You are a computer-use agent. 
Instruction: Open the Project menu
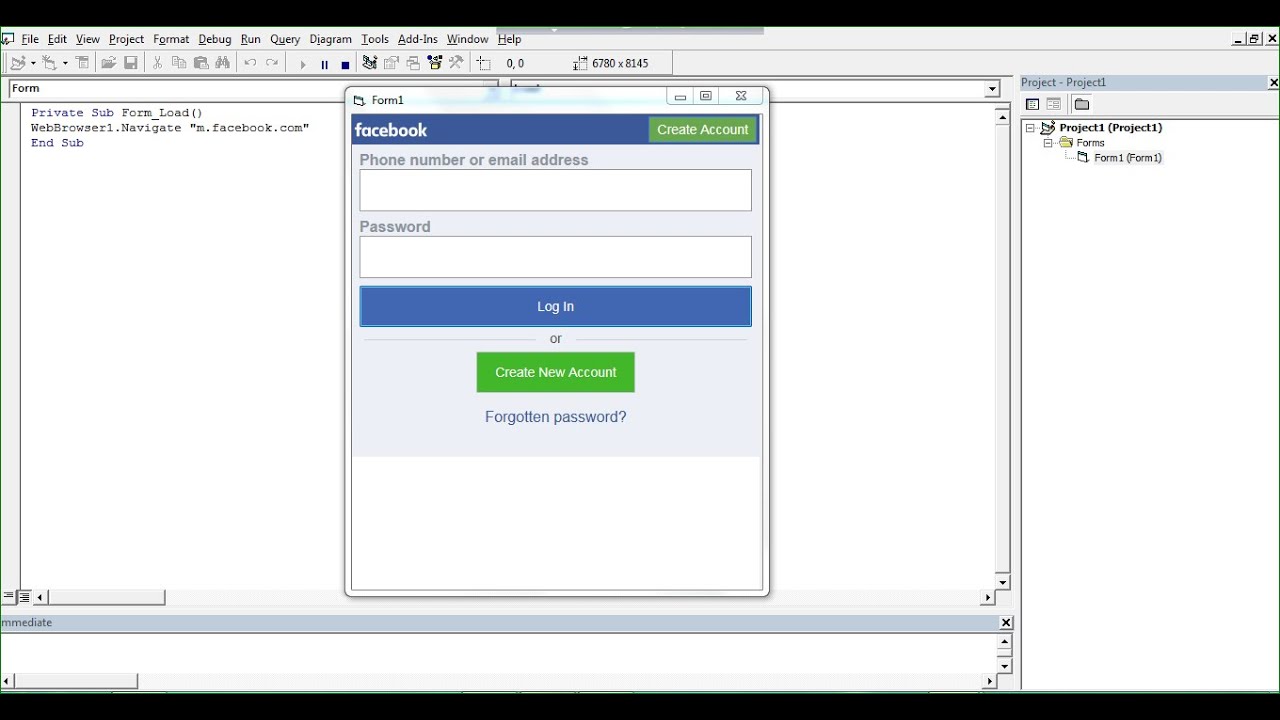[127, 39]
